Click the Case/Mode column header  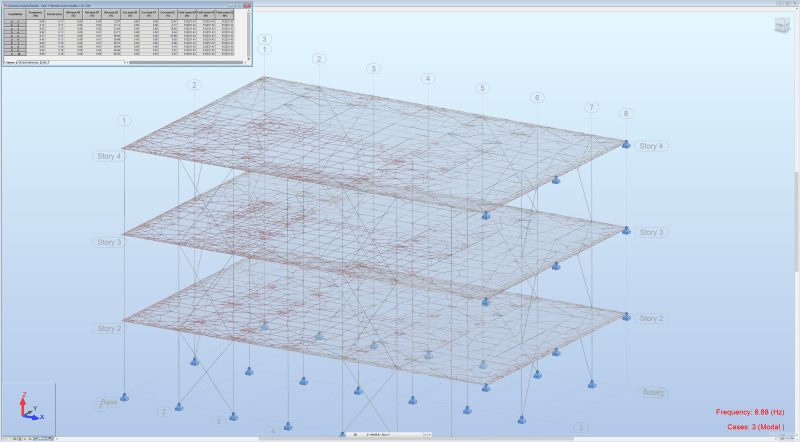click(15, 14)
